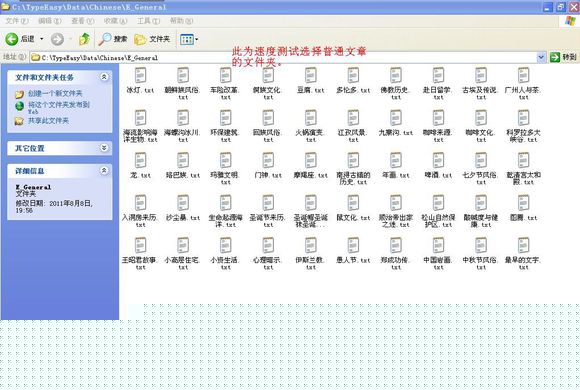Open the 文件 menu
580x390 pixels.
point(17,21)
